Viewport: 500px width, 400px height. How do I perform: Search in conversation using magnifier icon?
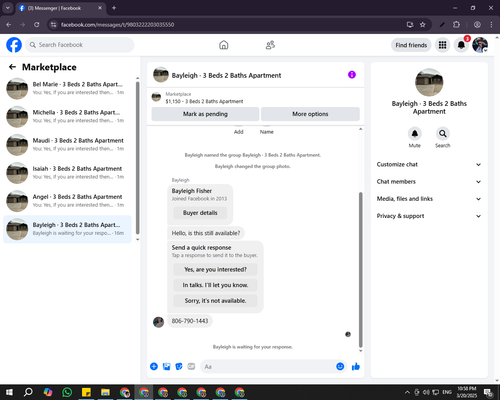pyautogui.click(x=443, y=134)
